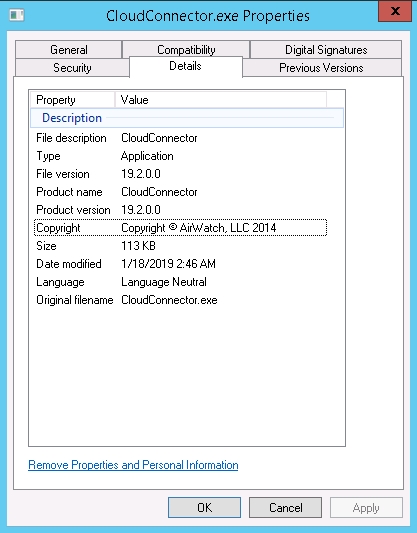This screenshot has width=417, height=533.
Task: Select the File version row
Action: [x=180, y=174]
